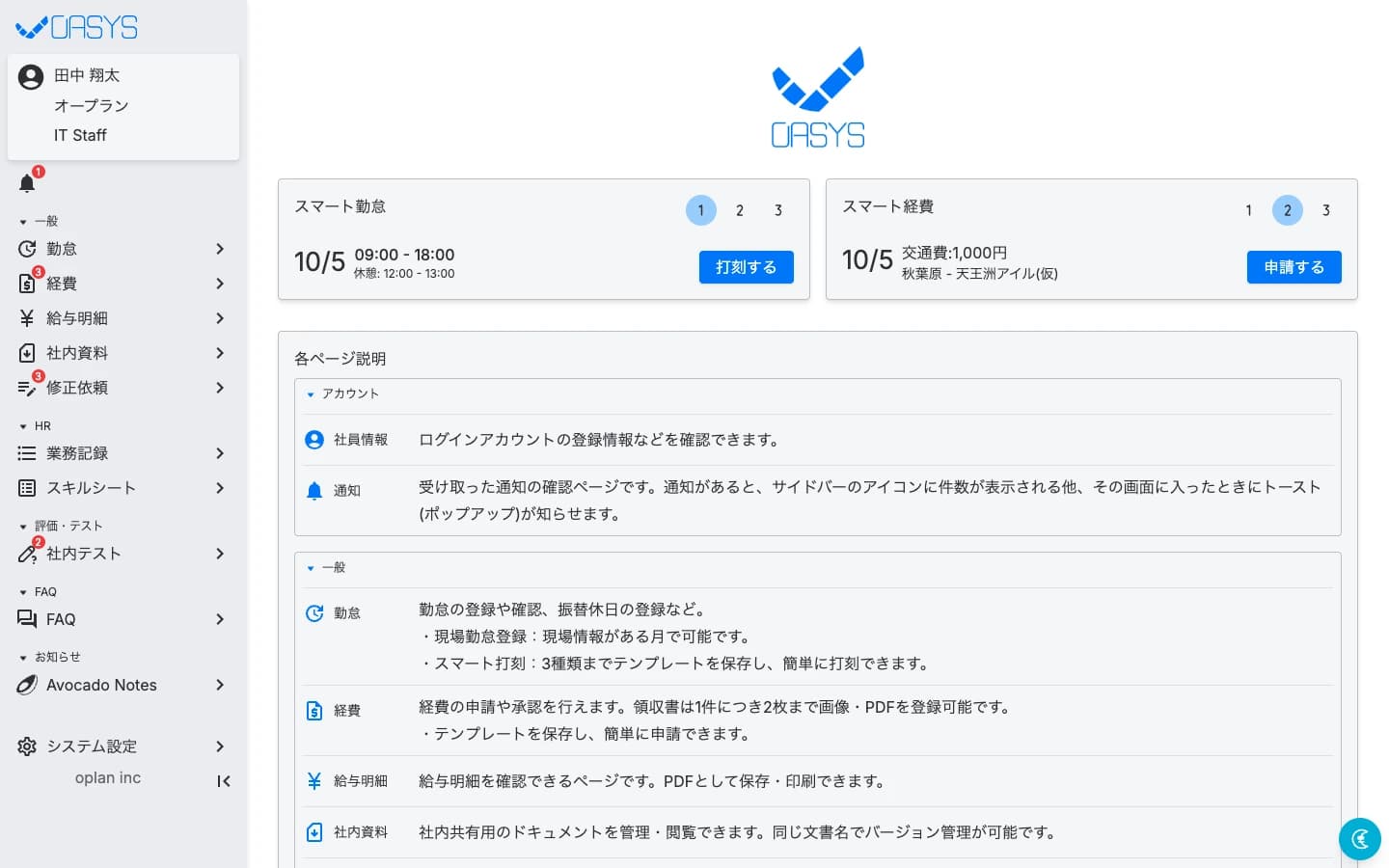
Task: Click the oplan inc company label
Action: click(x=108, y=777)
